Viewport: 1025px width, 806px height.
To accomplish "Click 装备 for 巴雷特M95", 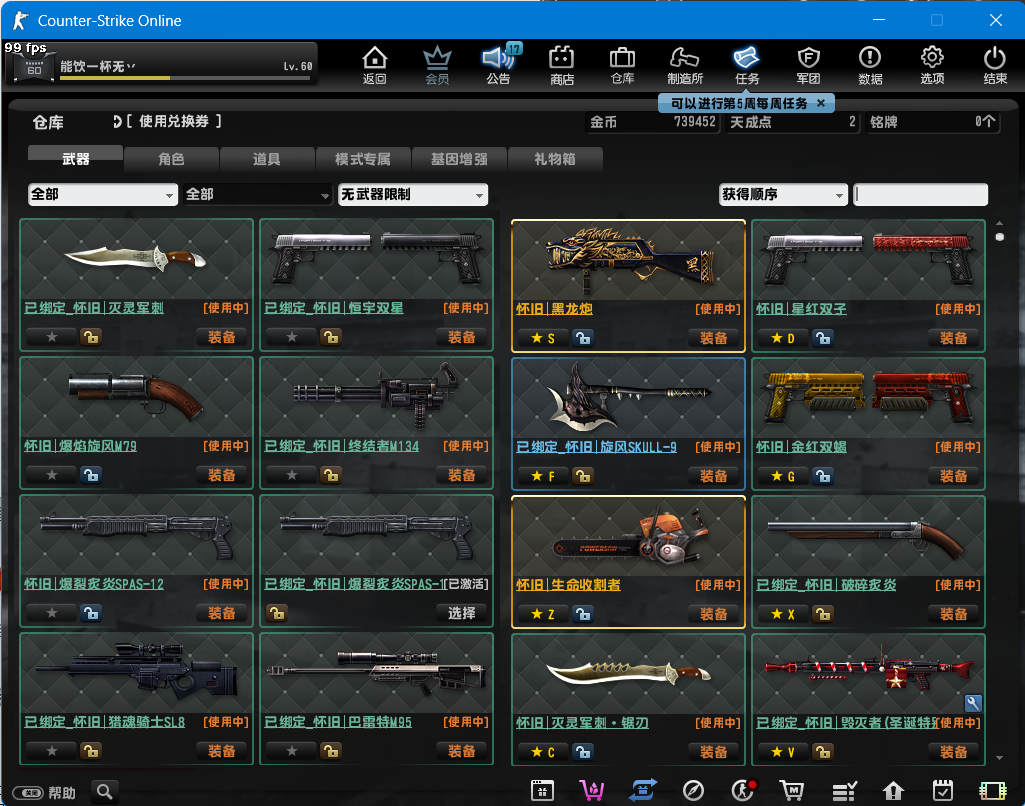I will pos(462,751).
